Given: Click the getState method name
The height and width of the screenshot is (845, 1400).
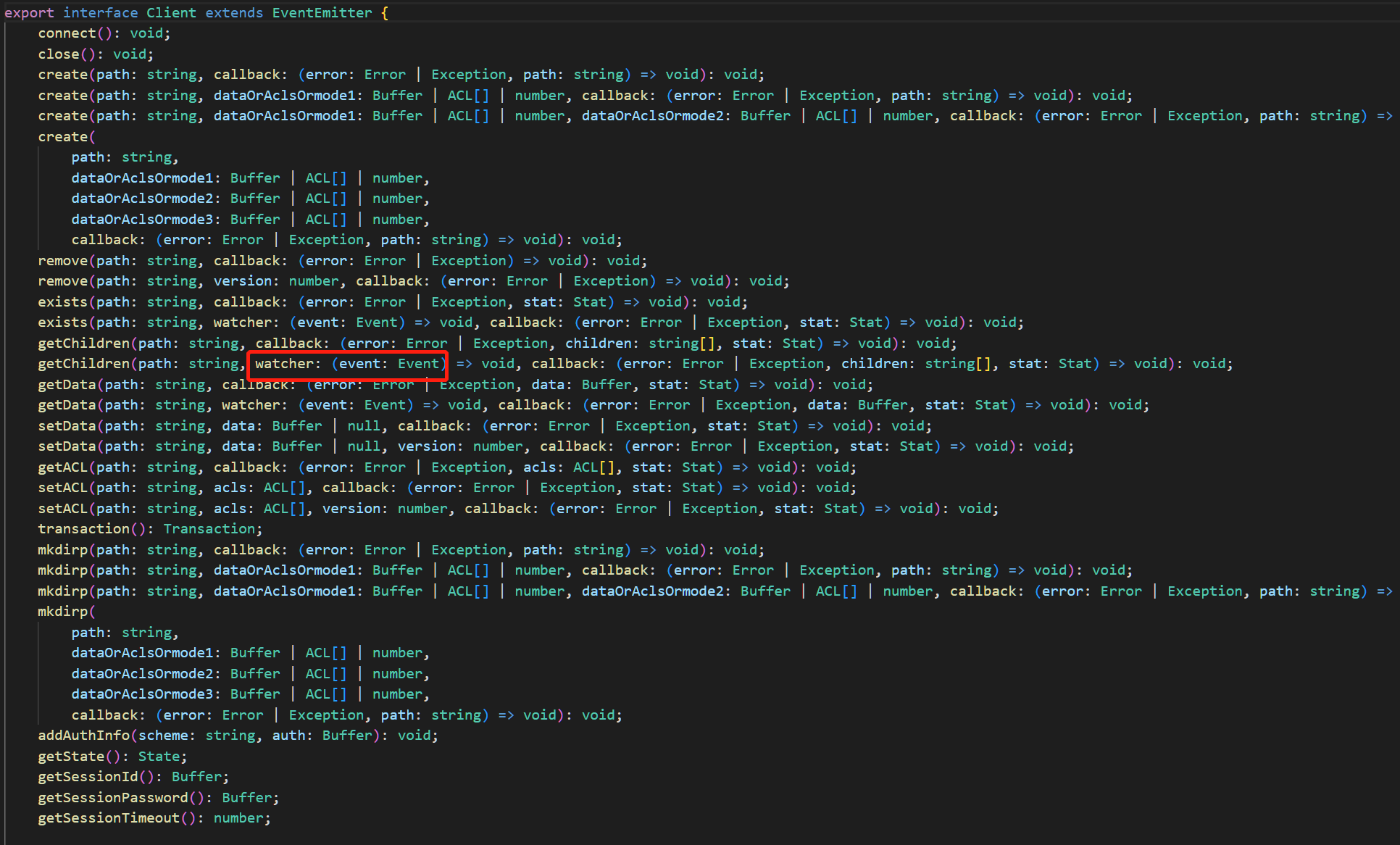Looking at the screenshot, I should click(x=71, y=757).
